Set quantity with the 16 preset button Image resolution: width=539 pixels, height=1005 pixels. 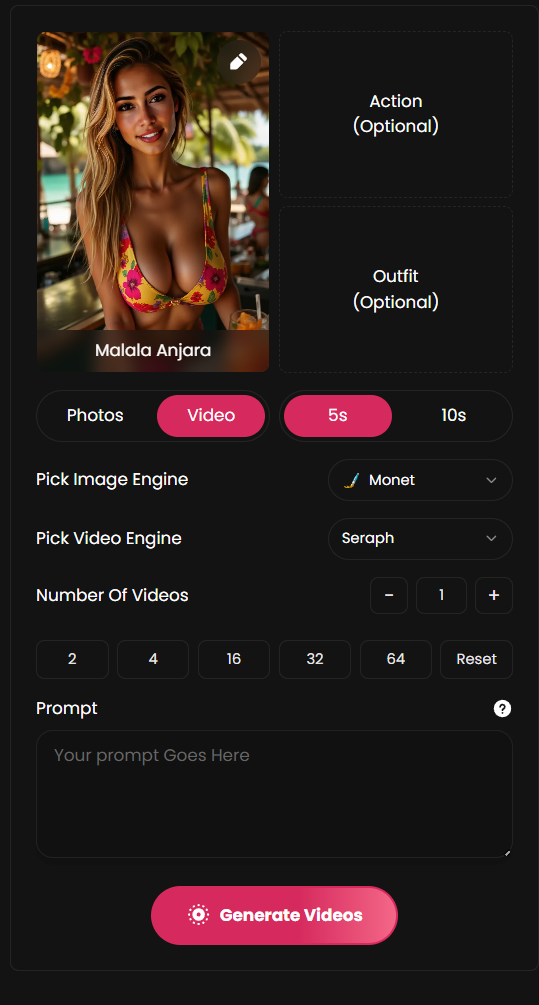[x=234, y=659]
